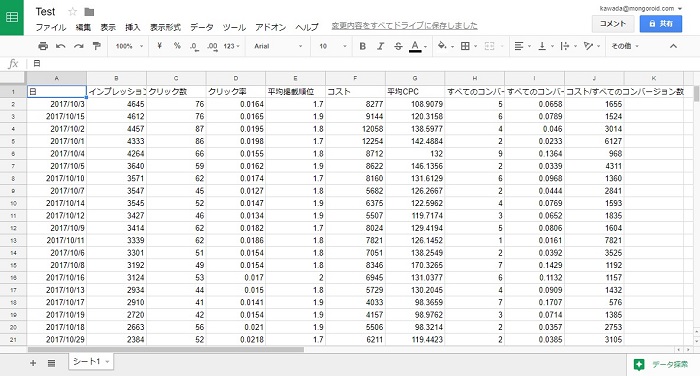Apply percent format with % icon
The width and height of the screenshot is (700, 376).
pyautogui.click(x=177, y=46)
